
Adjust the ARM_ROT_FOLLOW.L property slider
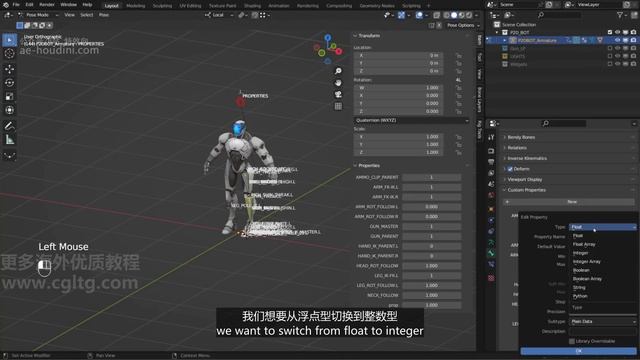431,207
